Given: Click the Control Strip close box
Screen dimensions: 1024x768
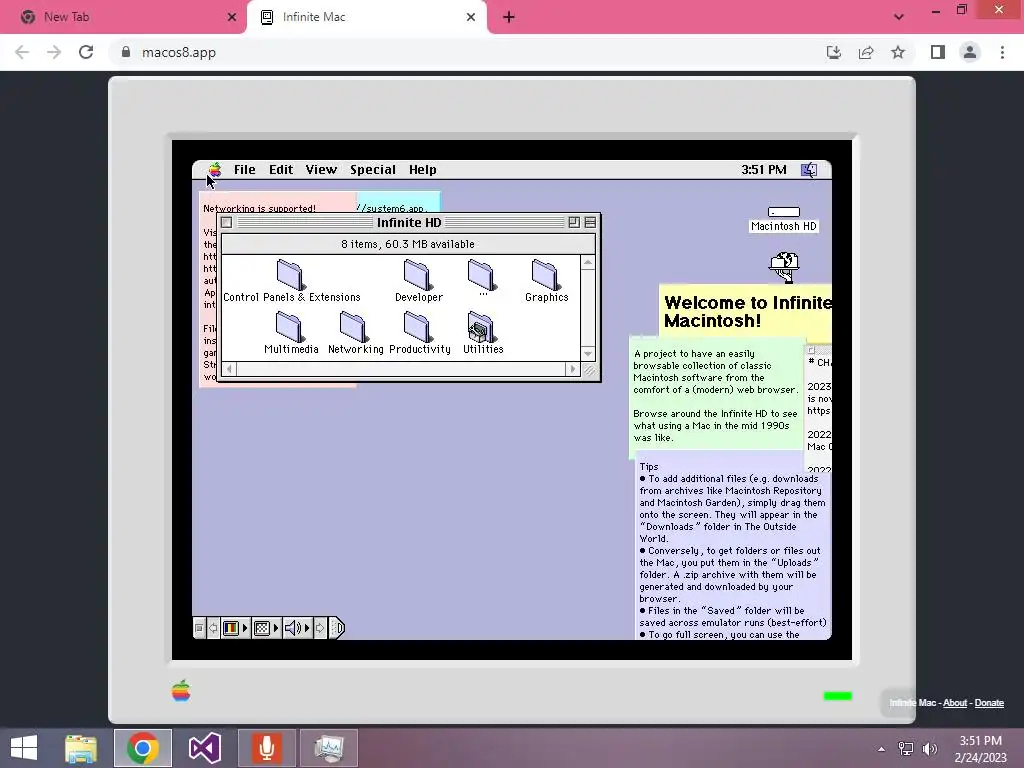Looking at the screenshot, I should tap(199, 628).
